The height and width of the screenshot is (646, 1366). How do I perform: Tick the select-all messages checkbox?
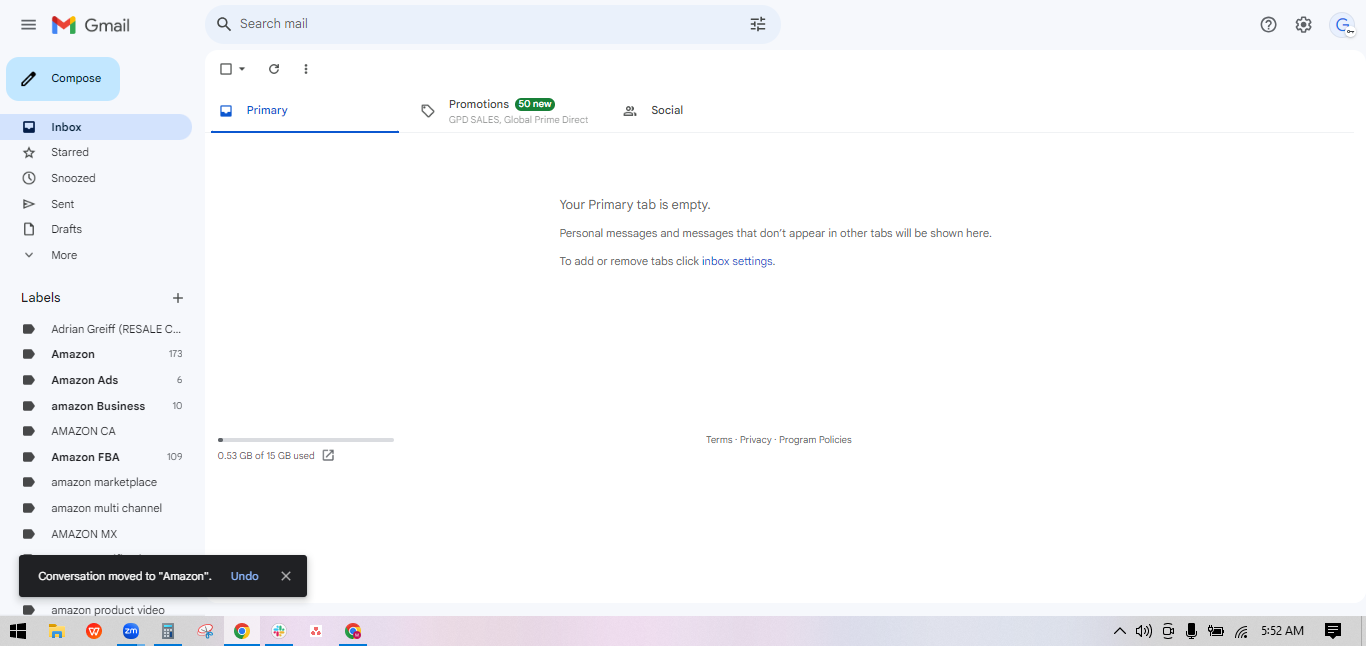[226, 69]
